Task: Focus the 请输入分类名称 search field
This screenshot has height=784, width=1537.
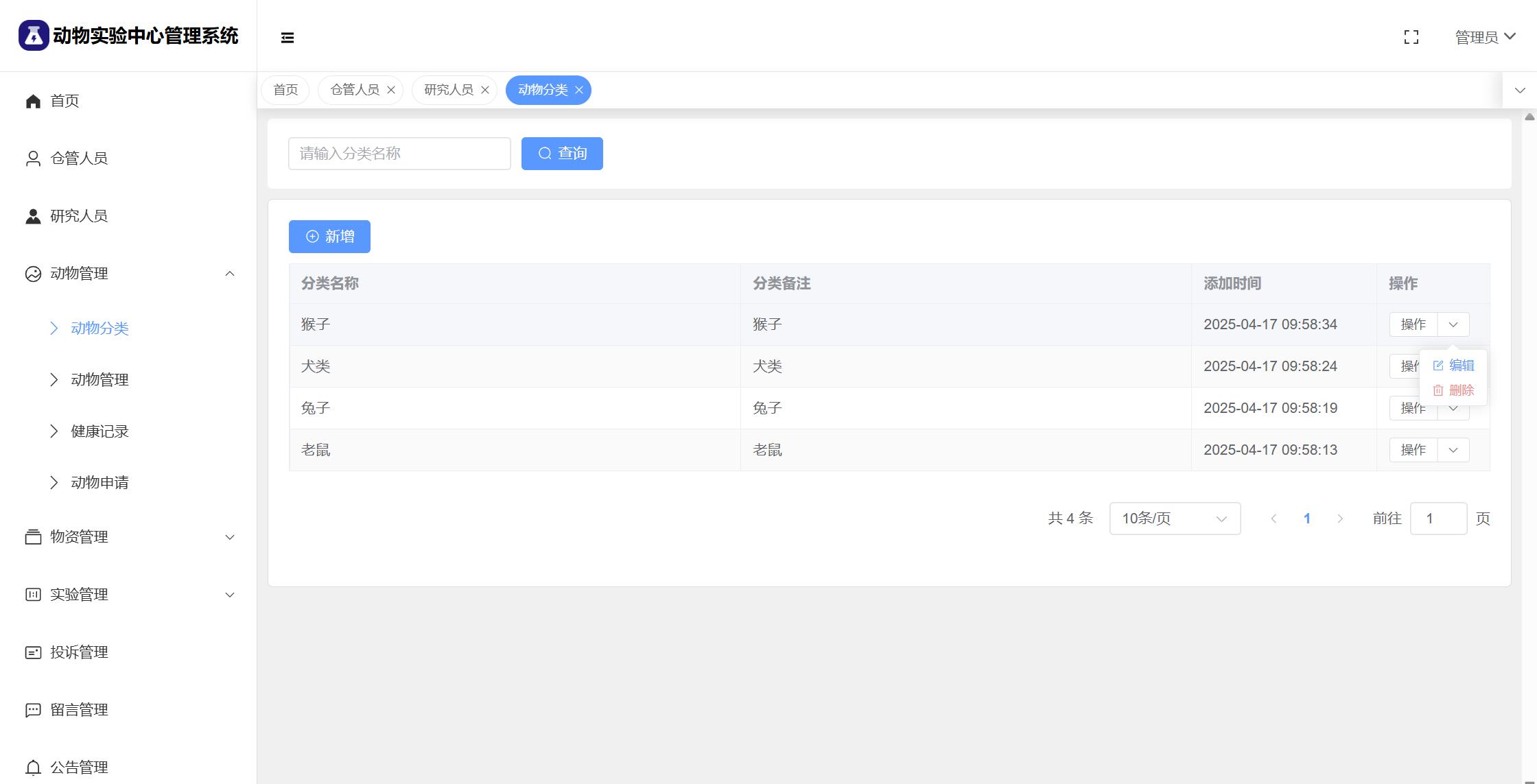Action: (399, 154)
